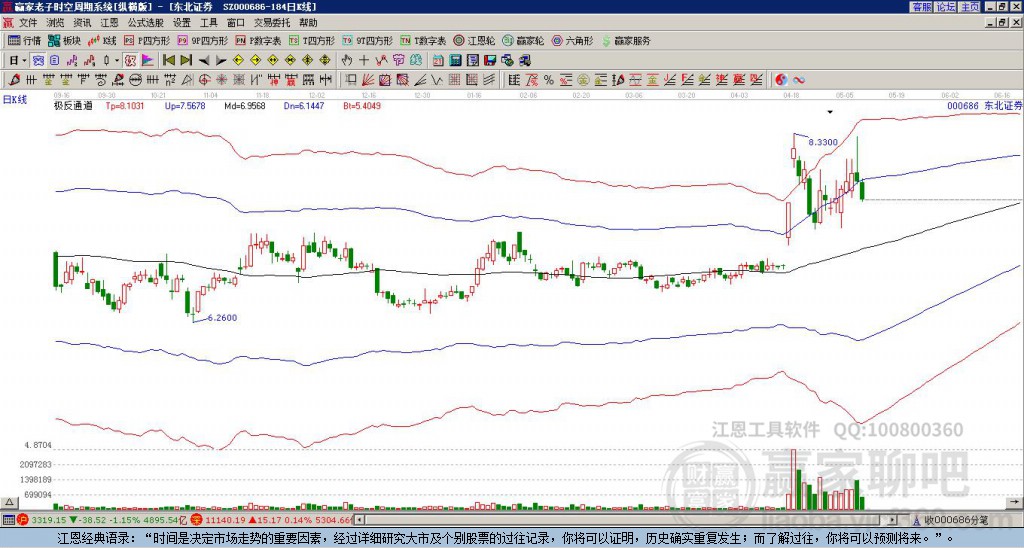Switch to the K线 chart view
This screenshot has width=1024, height=548.
coord(101,40)
